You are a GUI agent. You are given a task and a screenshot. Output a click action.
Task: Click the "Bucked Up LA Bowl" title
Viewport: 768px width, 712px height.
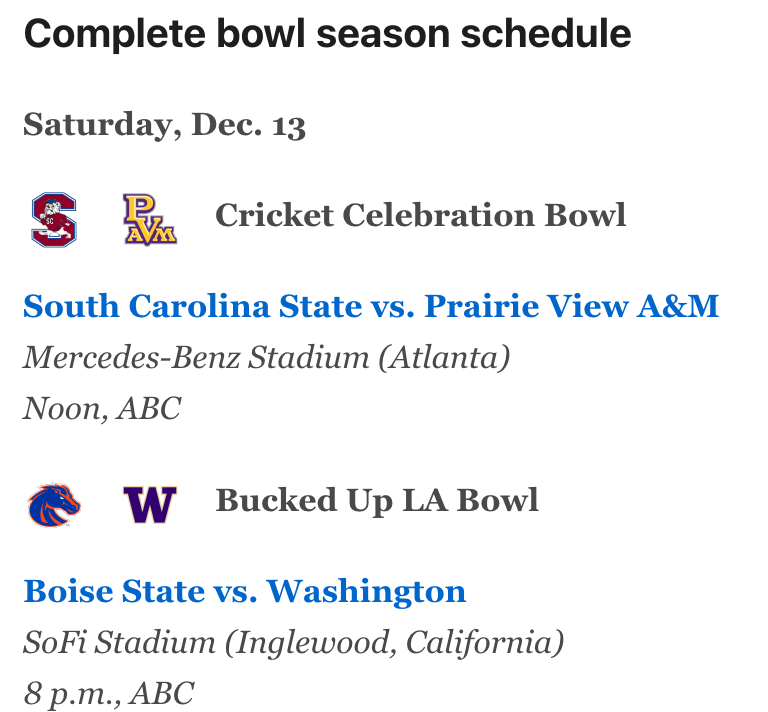tap(377, 500)
